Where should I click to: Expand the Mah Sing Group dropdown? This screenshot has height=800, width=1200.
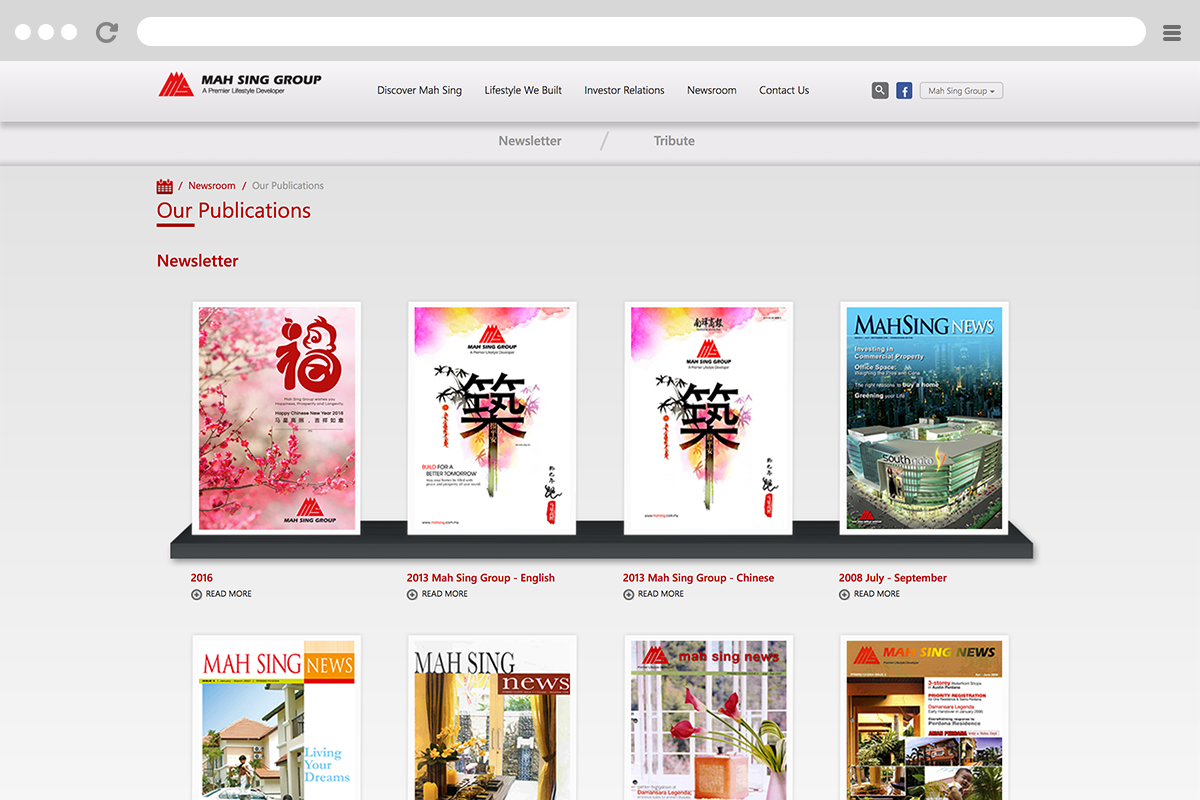tap(961, 91)
